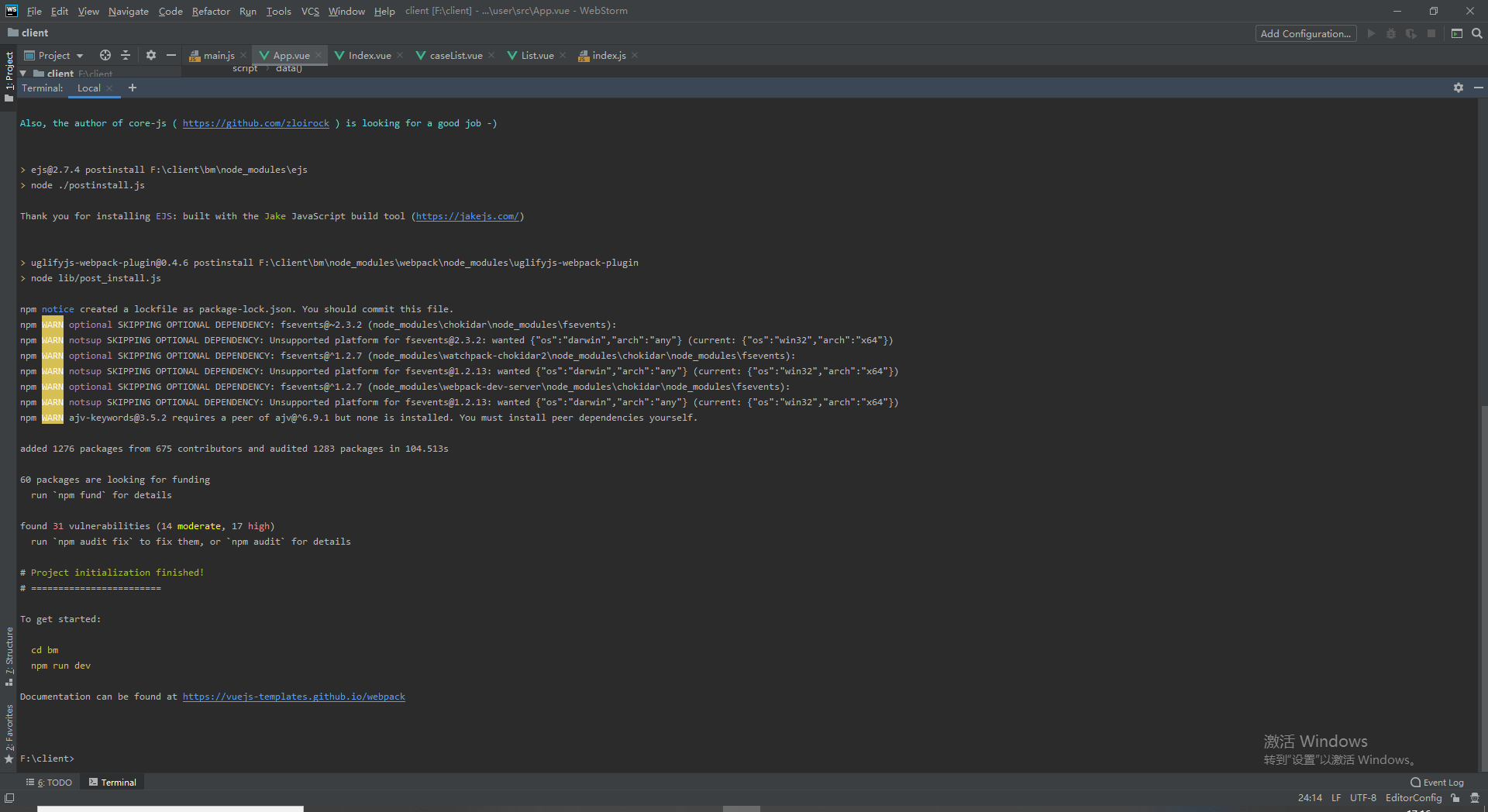Click Add Configuration button
The width and height of the screenshot is (1488, 812).
coord(1306,33)
